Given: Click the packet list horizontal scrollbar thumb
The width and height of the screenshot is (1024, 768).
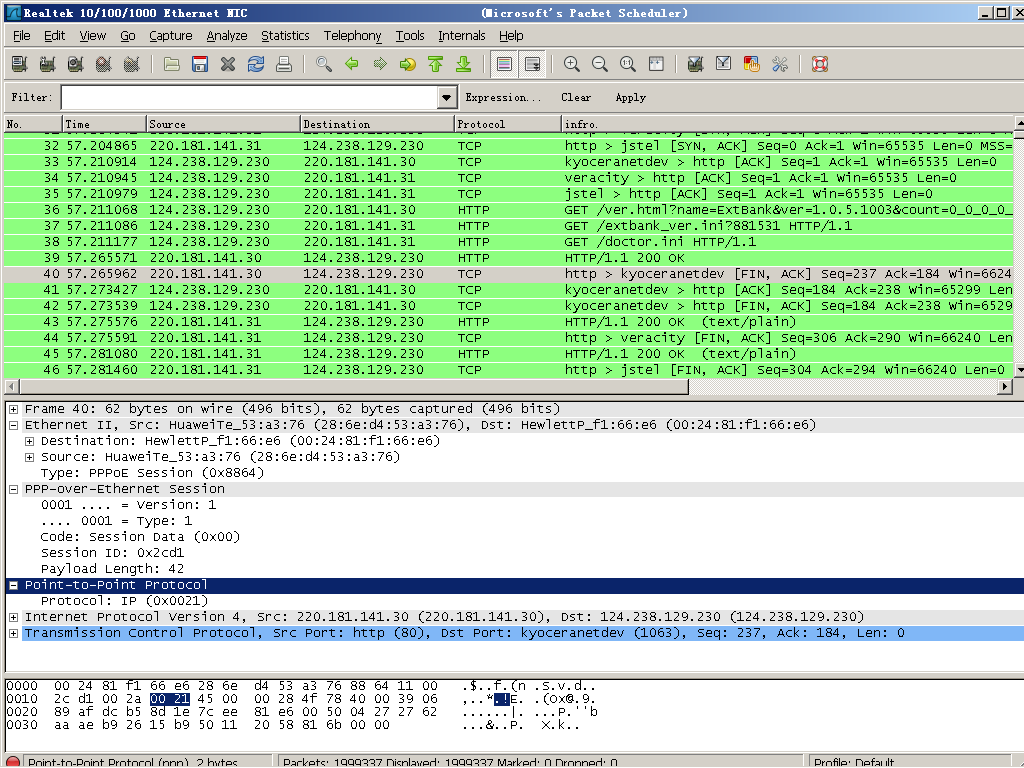Looking at the screenshot, I should (352, 387).
